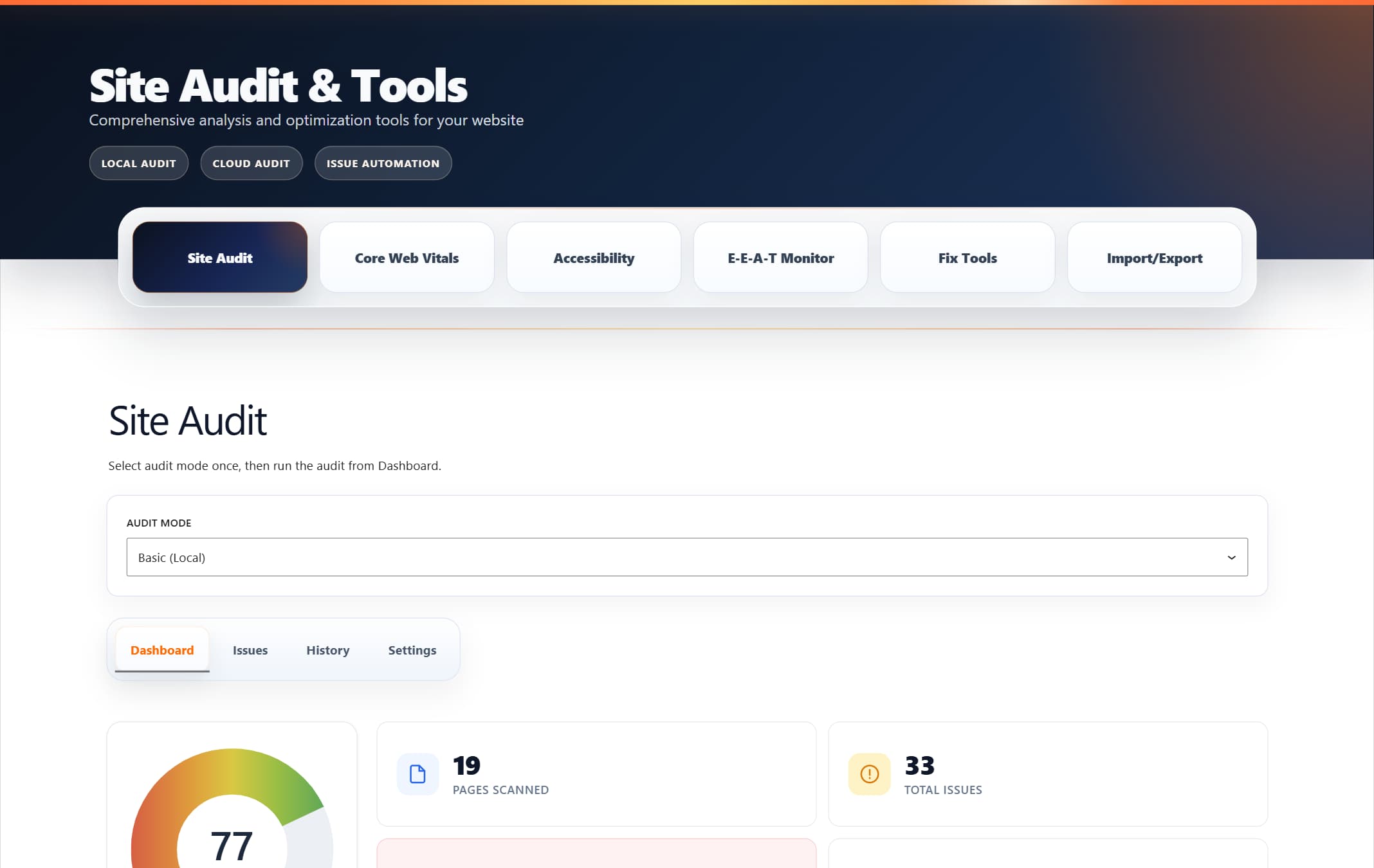The height and width of the screenshot is (868, 1374).
Task: Open the Import/Export tab
Action: (1155, 257)
